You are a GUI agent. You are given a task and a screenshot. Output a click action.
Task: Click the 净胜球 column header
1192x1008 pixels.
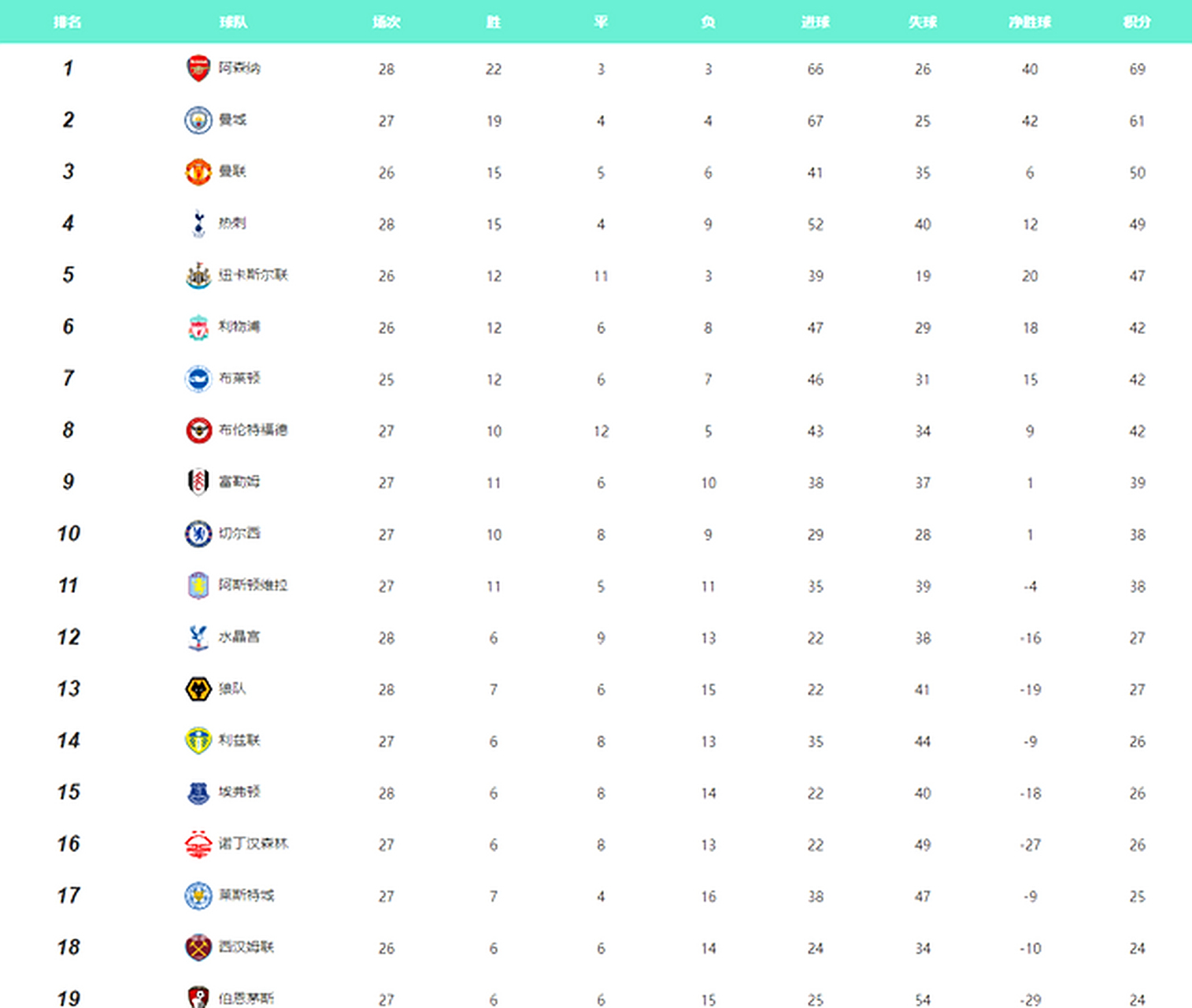tap(1030, 22)
